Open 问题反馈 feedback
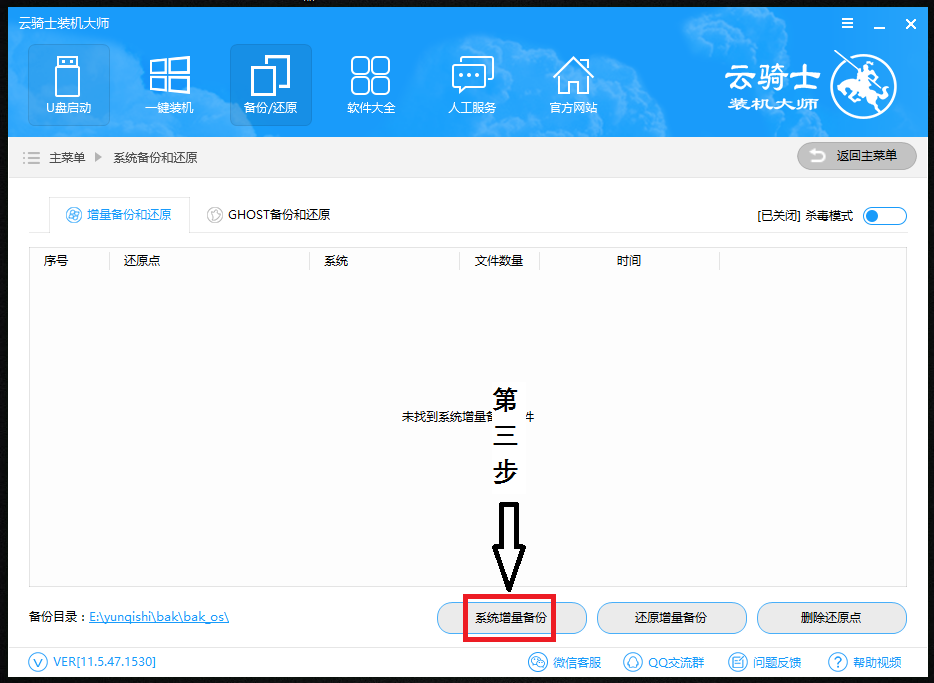Image resolution: width=934 pixels, height=683 pixels. (x=765, y=662)
